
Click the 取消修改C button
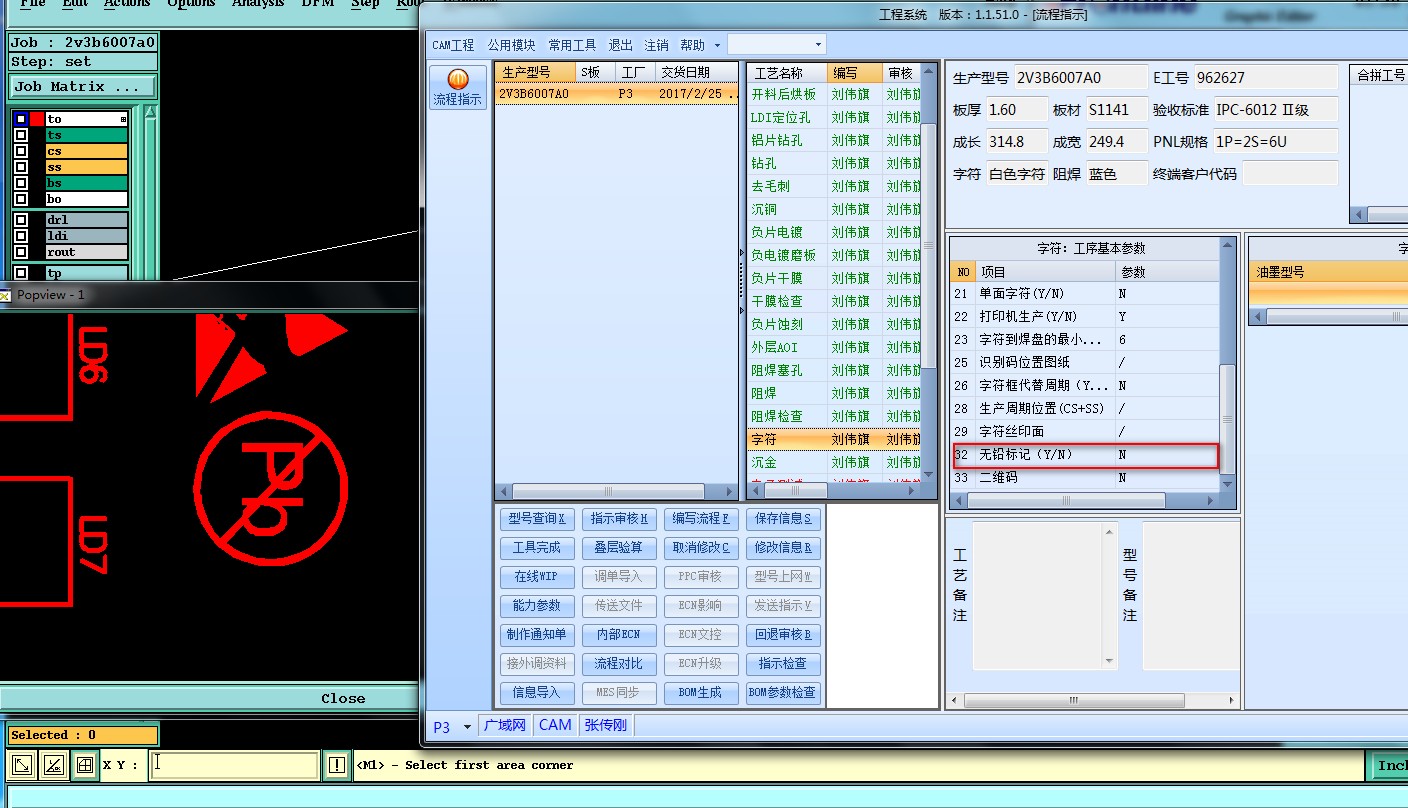point(701,548)
